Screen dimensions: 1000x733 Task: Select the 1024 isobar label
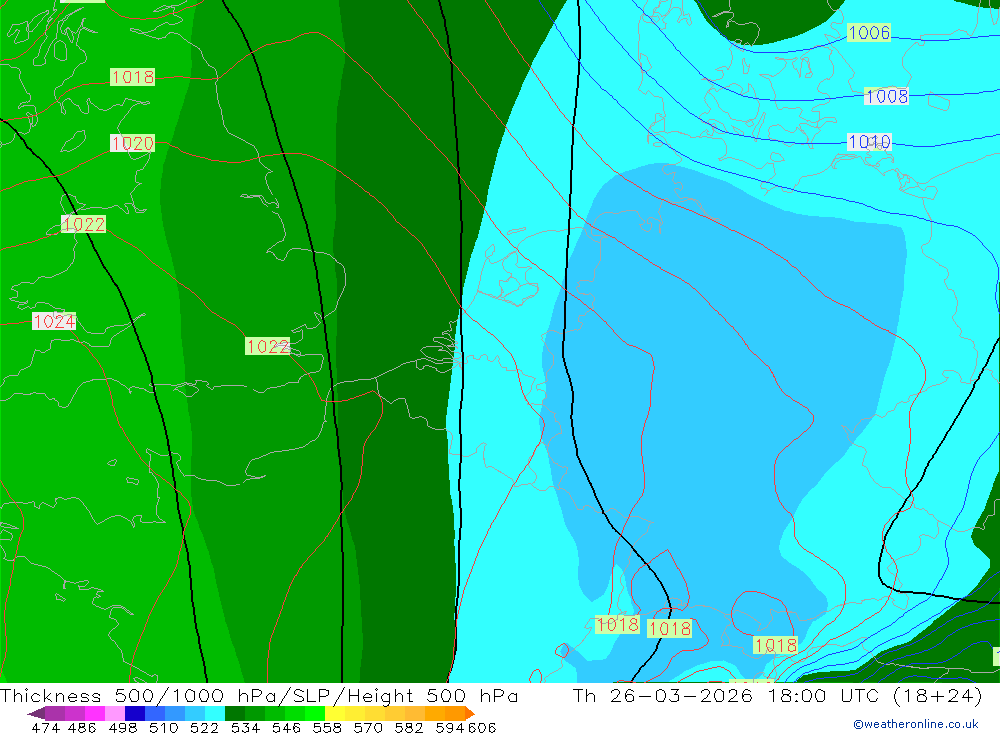click(54, 321)
